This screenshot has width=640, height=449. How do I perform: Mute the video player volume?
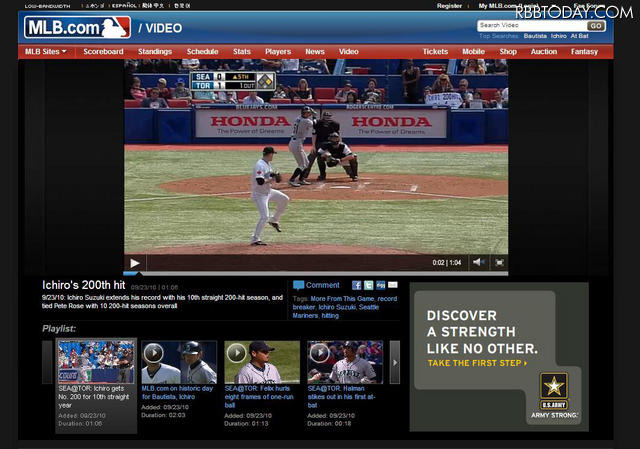(478, 262)
